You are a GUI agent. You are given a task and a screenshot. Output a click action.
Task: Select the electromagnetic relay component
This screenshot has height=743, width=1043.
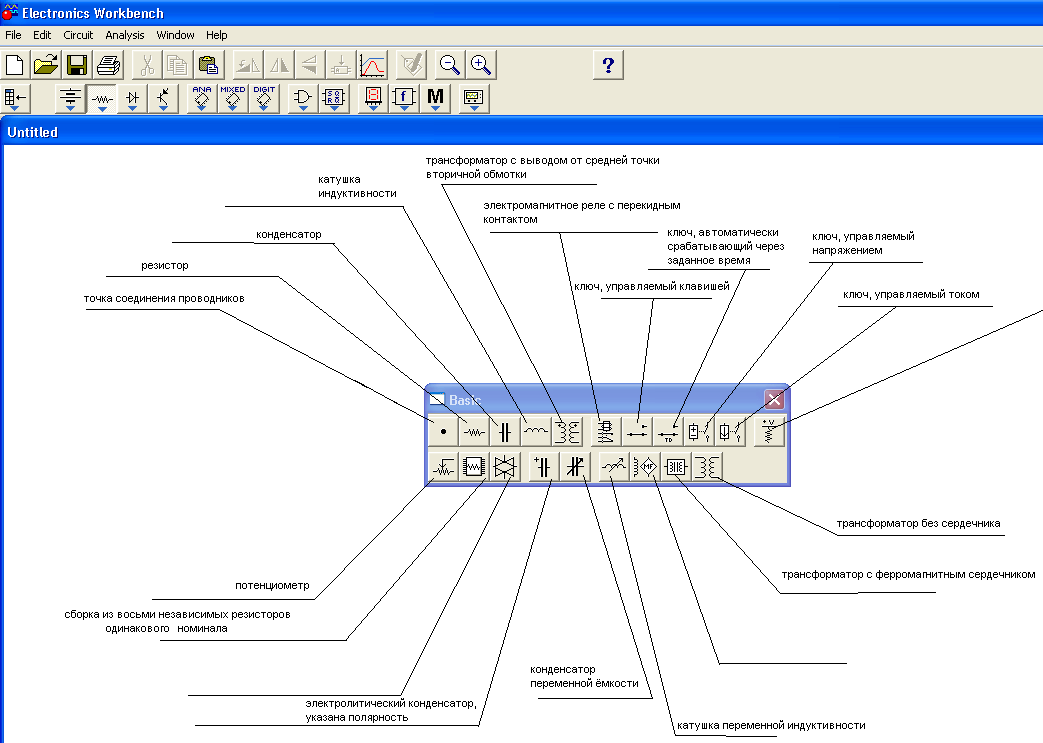[606, 432]
